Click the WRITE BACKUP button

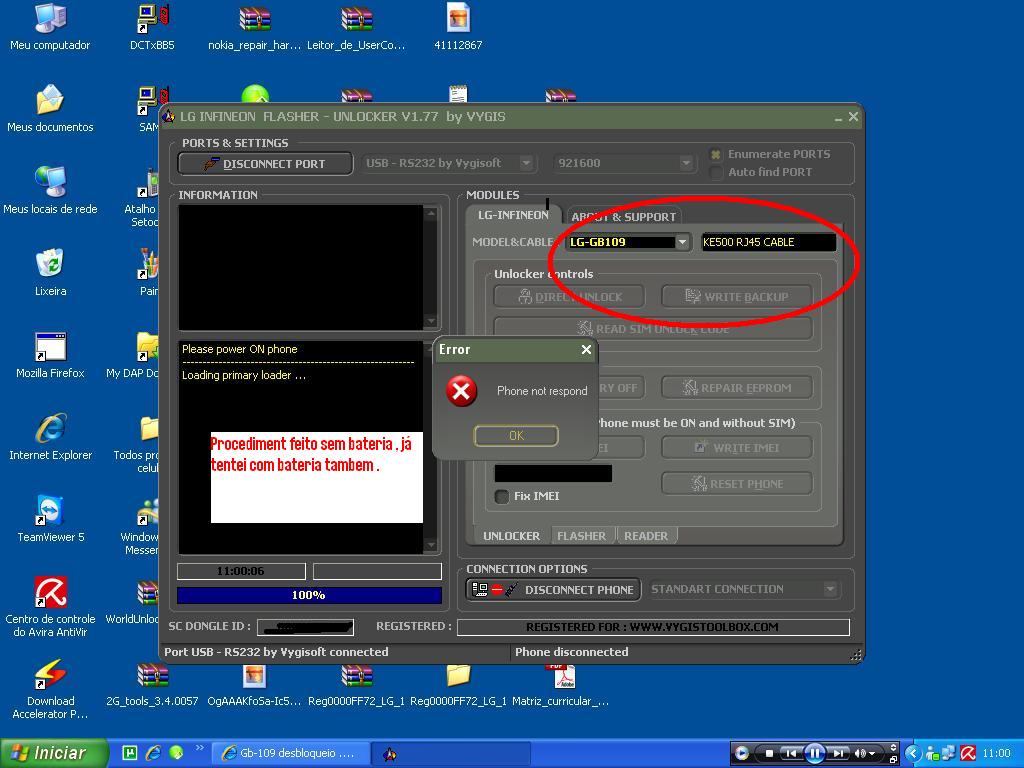[737, 296]
